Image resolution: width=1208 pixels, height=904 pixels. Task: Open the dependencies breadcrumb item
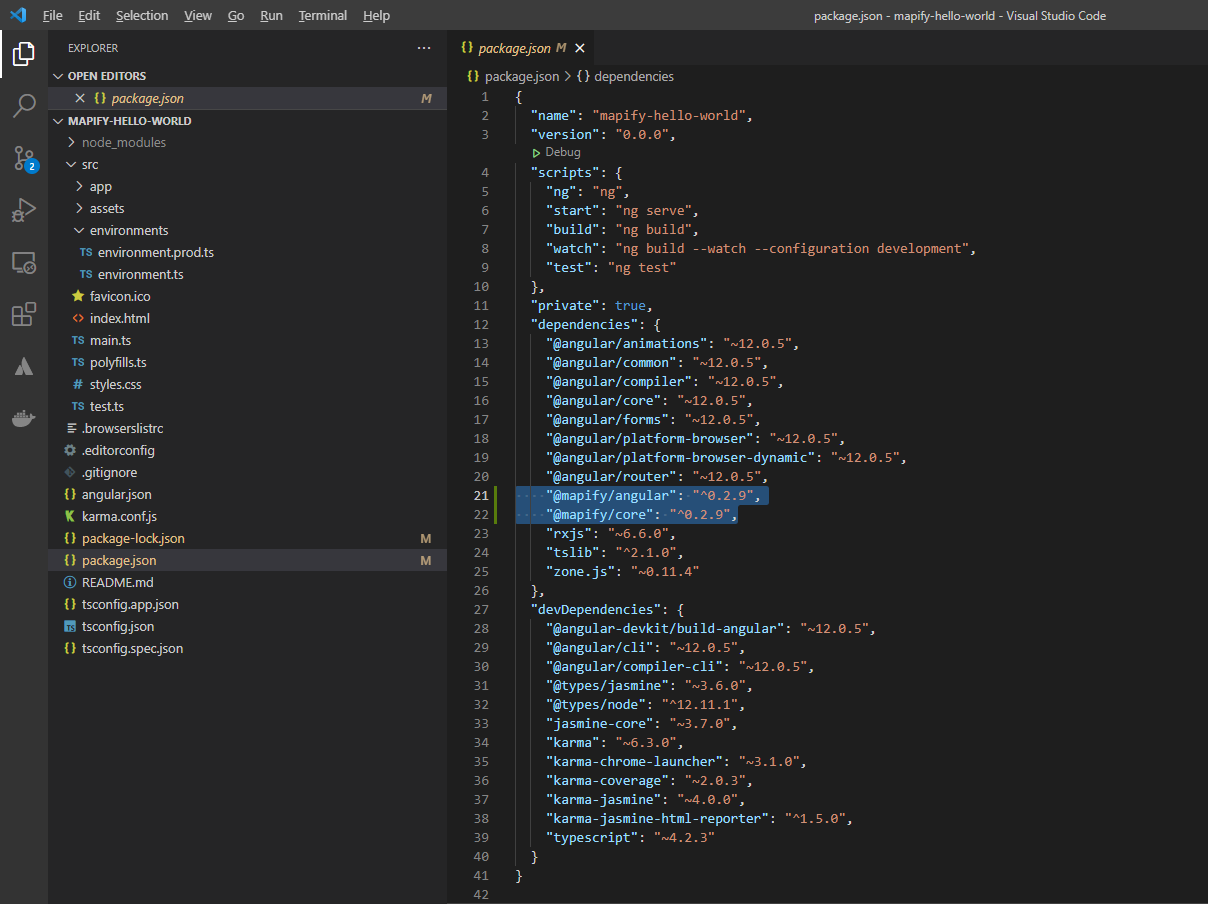point(636,76)
